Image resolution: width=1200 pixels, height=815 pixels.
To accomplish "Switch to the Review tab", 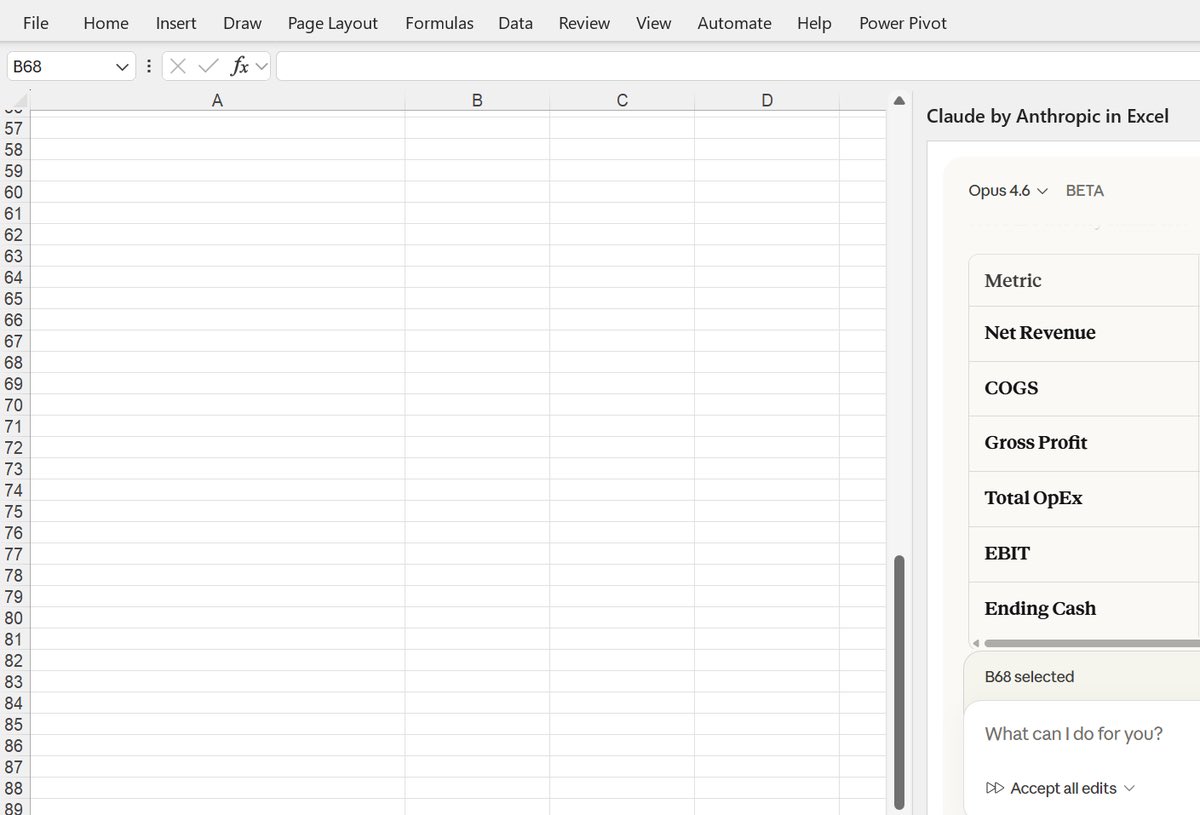I will pyautogui.click(x=584, y=22).
